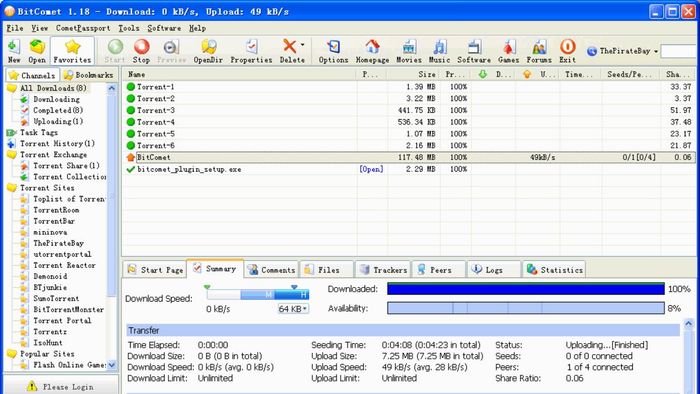The width and height of the screenshot is (700, 394).
Task: Click the sidebar scrollbar down arrow
Action: [112, 365]
